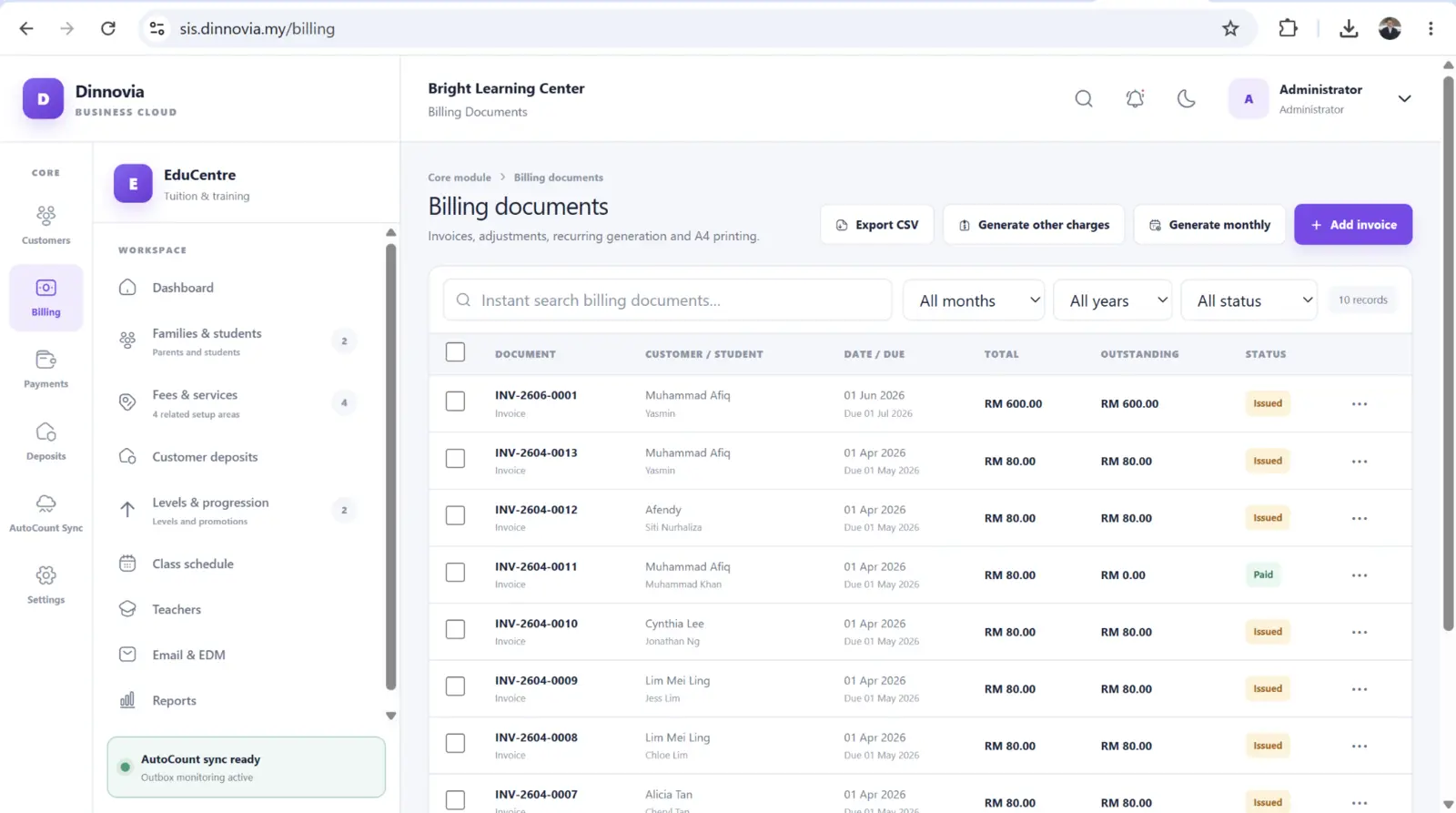Reload the page
The height and width of the screenshot is (813, 1456).
[x=108, y=28]
